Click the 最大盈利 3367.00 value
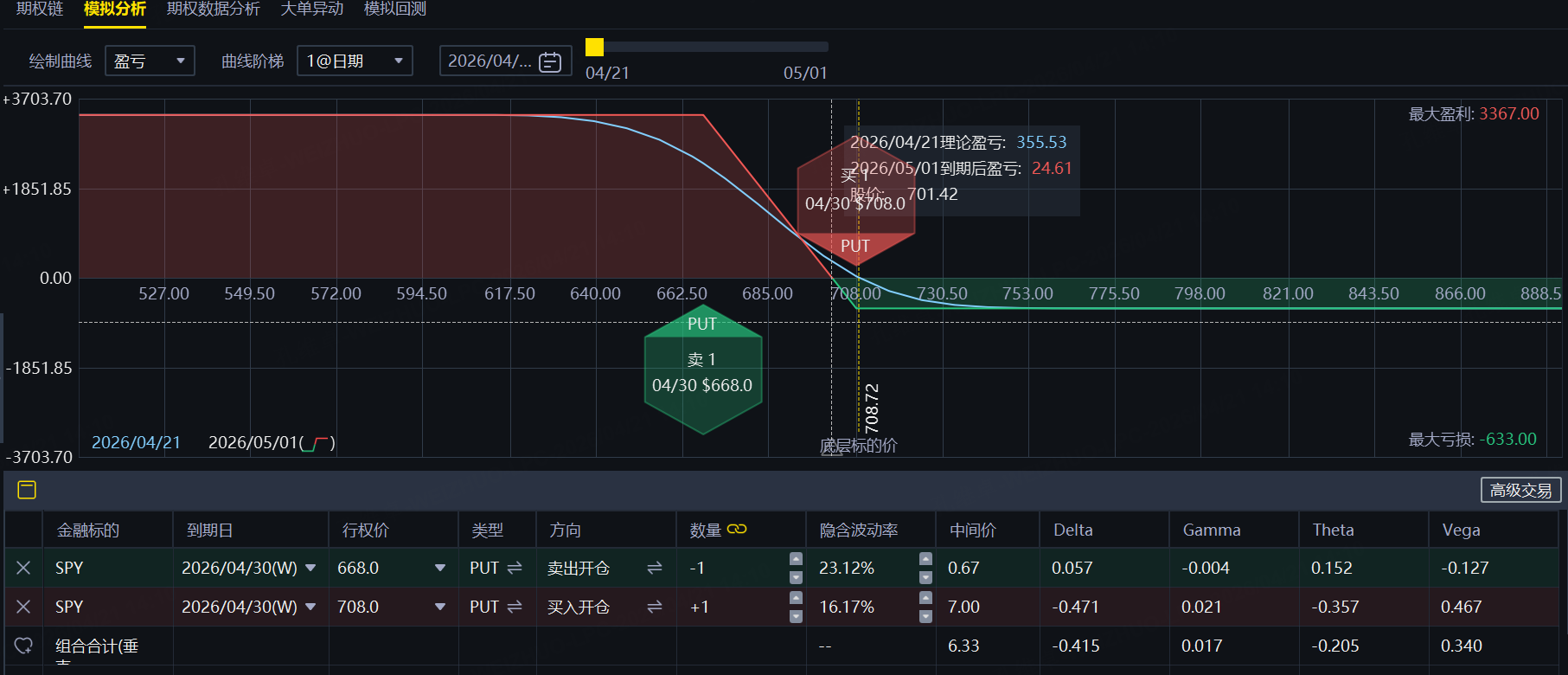Viewport: 1568px width, 675px height. pos(1509,113)
